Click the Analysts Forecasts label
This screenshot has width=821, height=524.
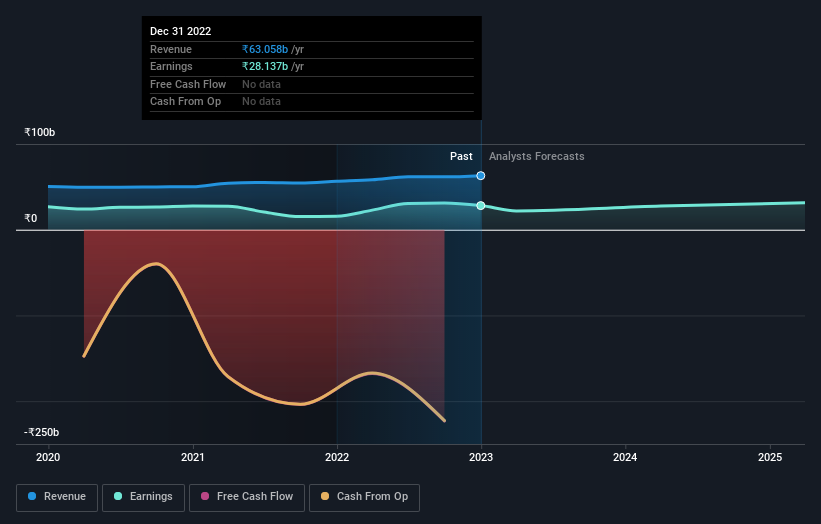(537, 157)
